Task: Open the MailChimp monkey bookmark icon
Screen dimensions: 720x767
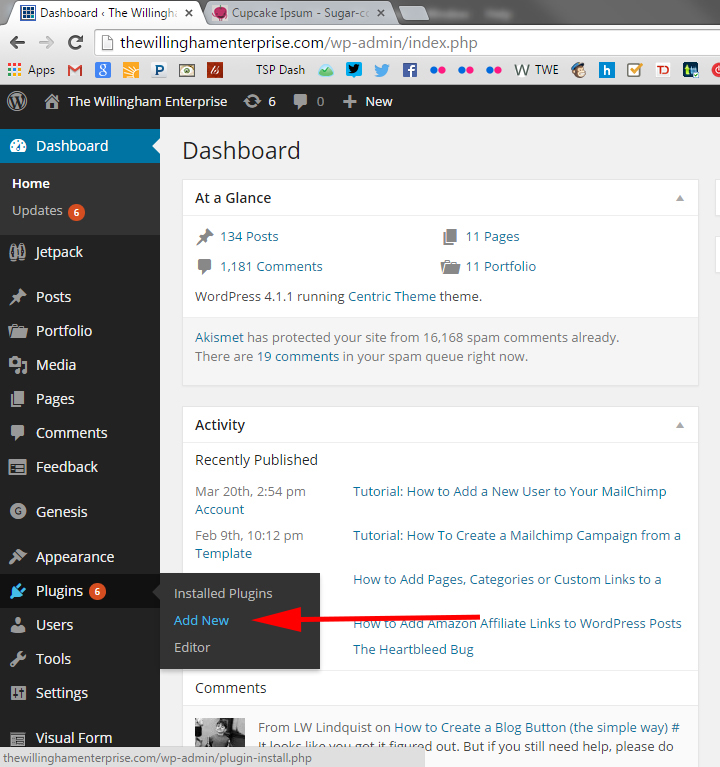Action: 579,70
